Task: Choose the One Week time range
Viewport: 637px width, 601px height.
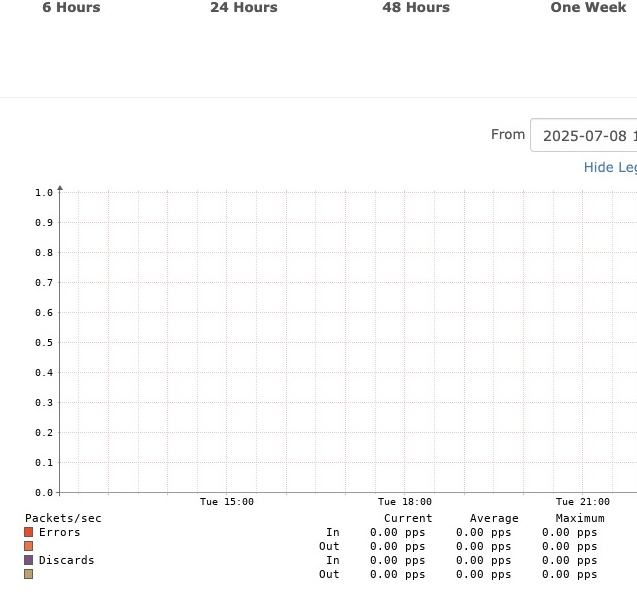Action: point(588,8)
